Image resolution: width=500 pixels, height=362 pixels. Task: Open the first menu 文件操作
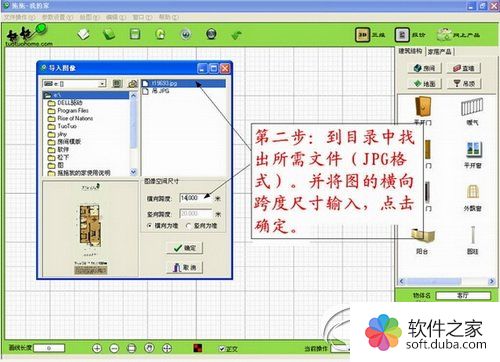click(x=19, y=17)
